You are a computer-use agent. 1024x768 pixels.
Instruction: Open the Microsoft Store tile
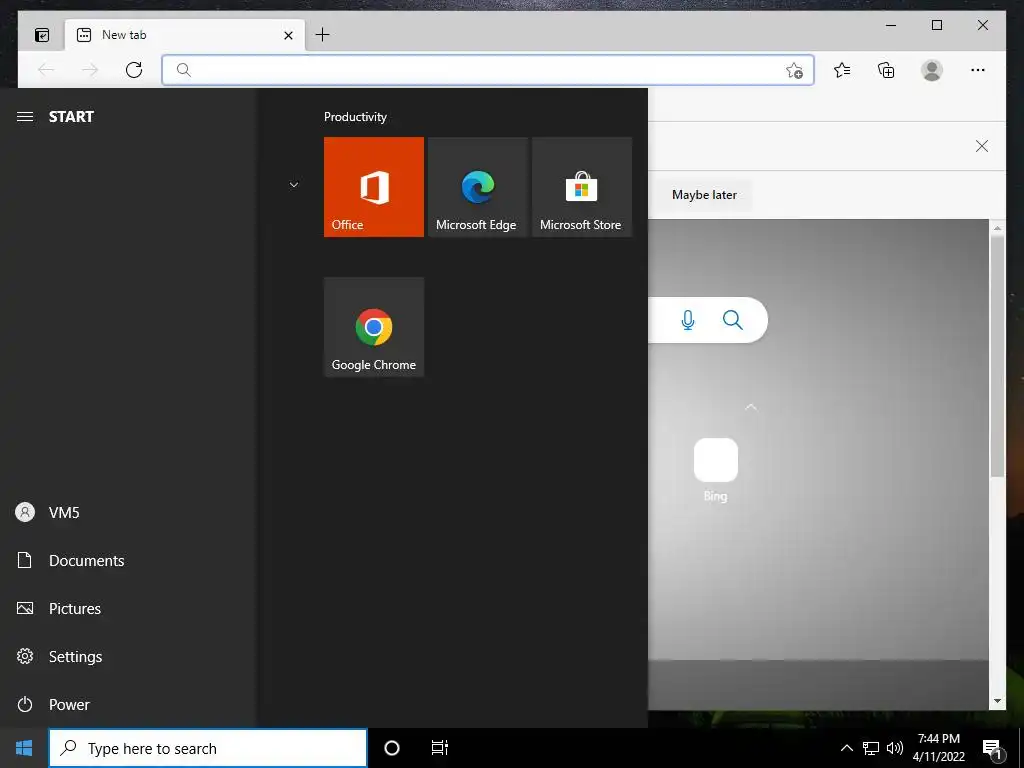[582, 187]
